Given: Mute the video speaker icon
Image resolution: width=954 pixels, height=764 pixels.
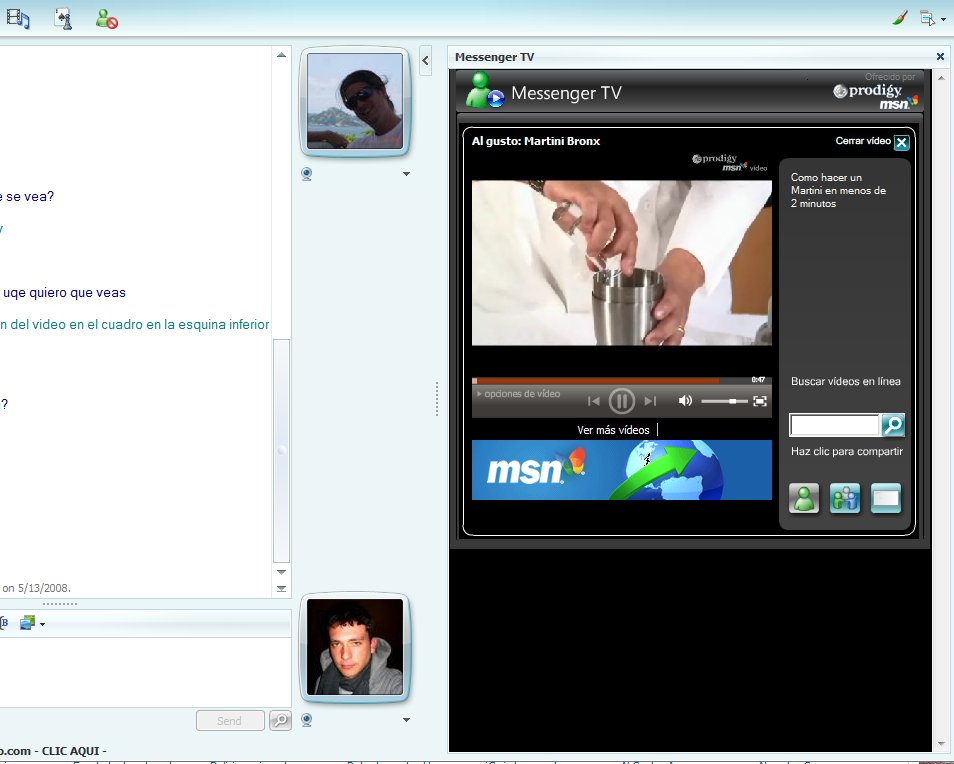Looking at the screenshot, I should [685, 401].
